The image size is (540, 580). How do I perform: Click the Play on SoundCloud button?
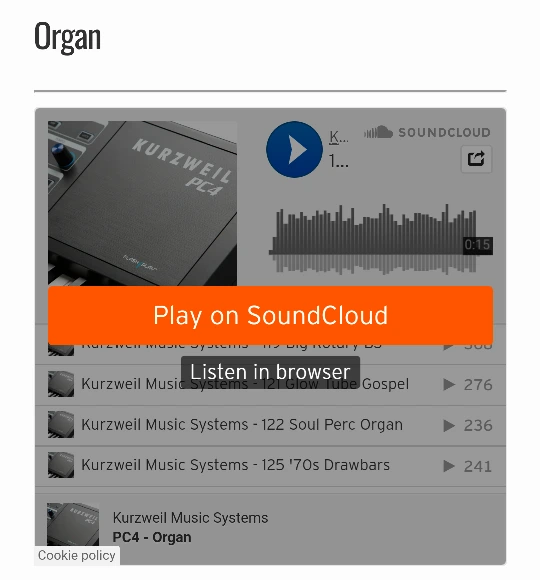click(270, 316)
